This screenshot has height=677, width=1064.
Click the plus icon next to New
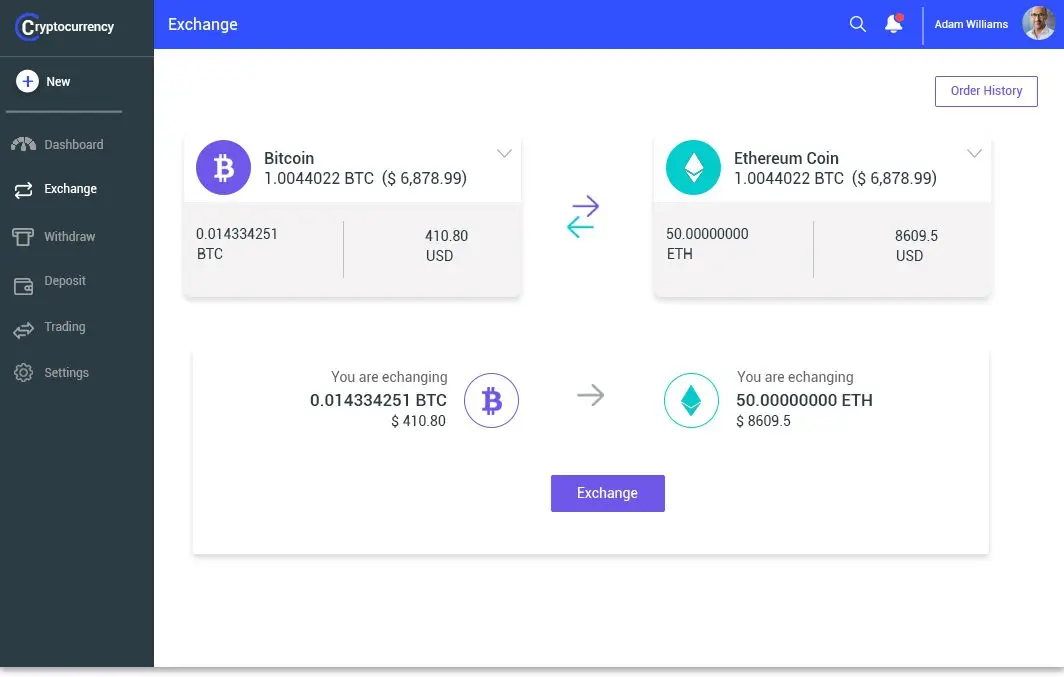coord(27,81)
